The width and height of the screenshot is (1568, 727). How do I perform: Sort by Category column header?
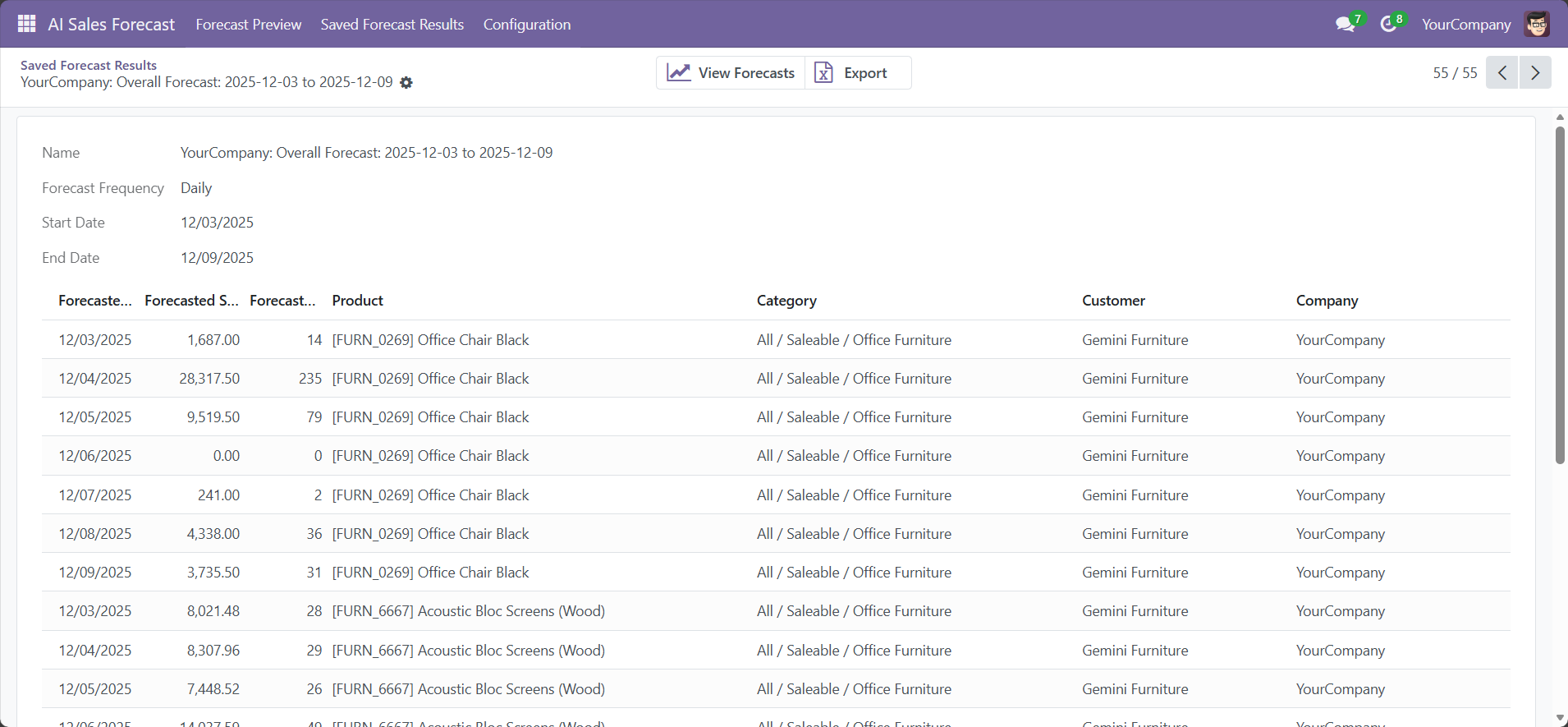[786, 301]
